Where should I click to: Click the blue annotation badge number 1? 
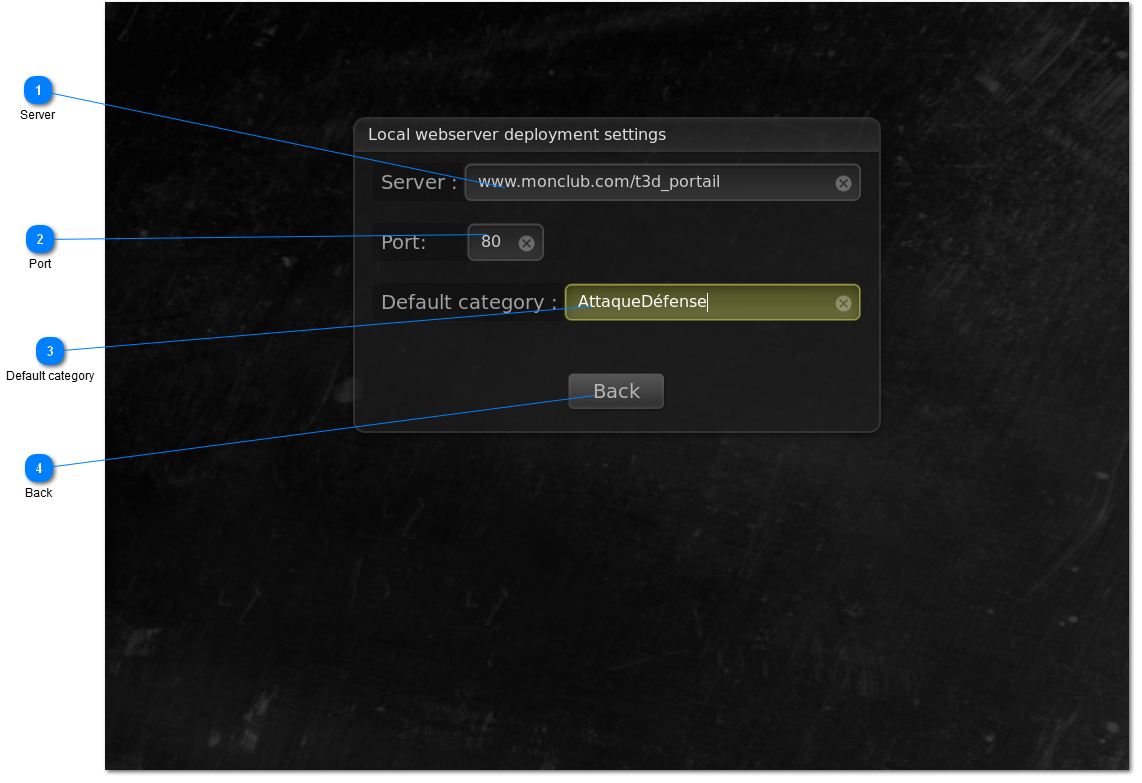(x=38, y=90)
